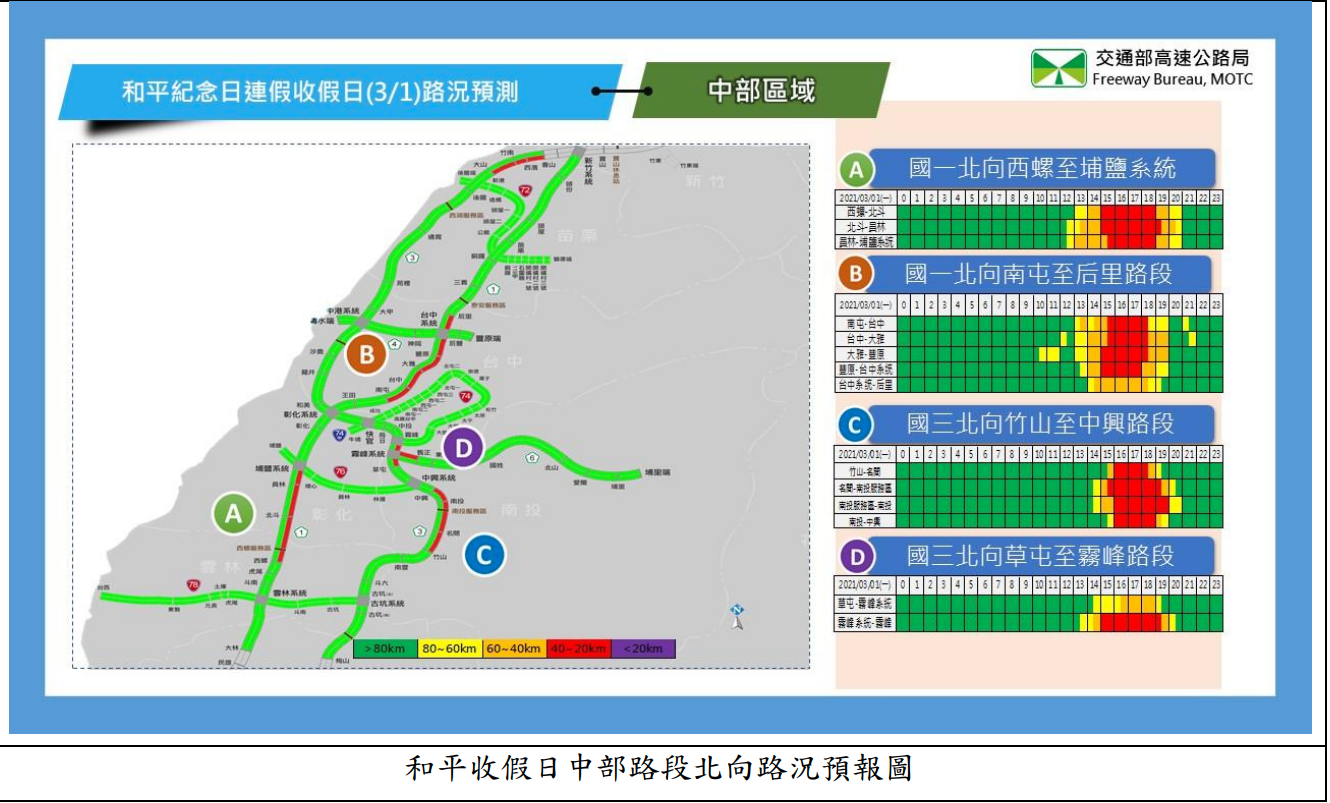Click the 交通部高速公路局 name text
This screenshot has height=803, width=1330.
(x=1173, y=58)
